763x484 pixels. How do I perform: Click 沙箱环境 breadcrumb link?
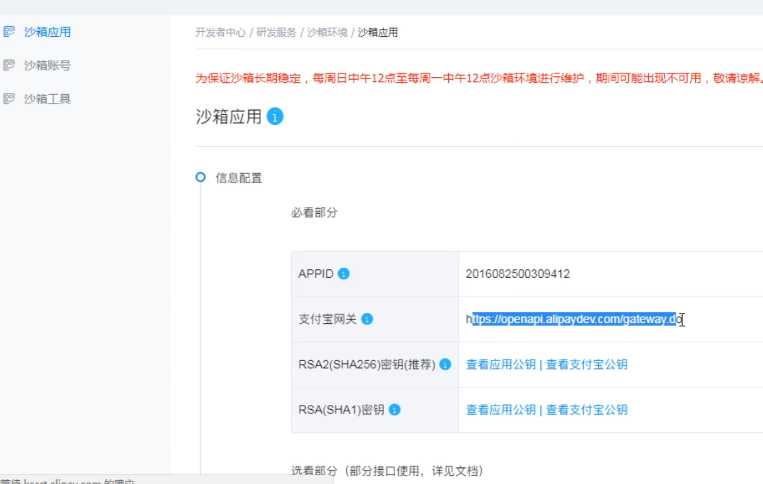click(x=327, y=33)
